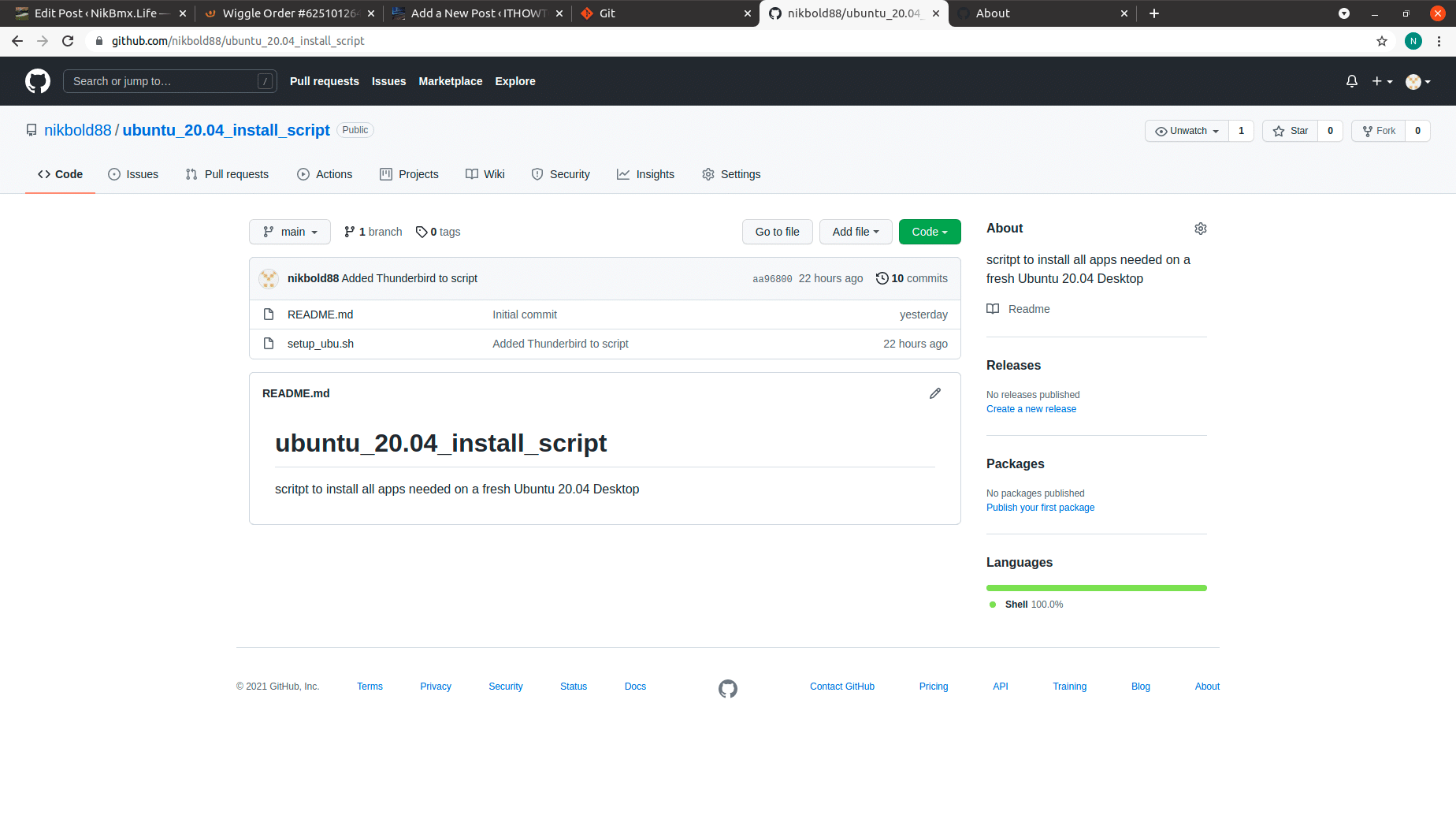The height and width of the screenshot is (830, 1456).
Task: Open the Actions tab
Action: (x=325, y=174)
